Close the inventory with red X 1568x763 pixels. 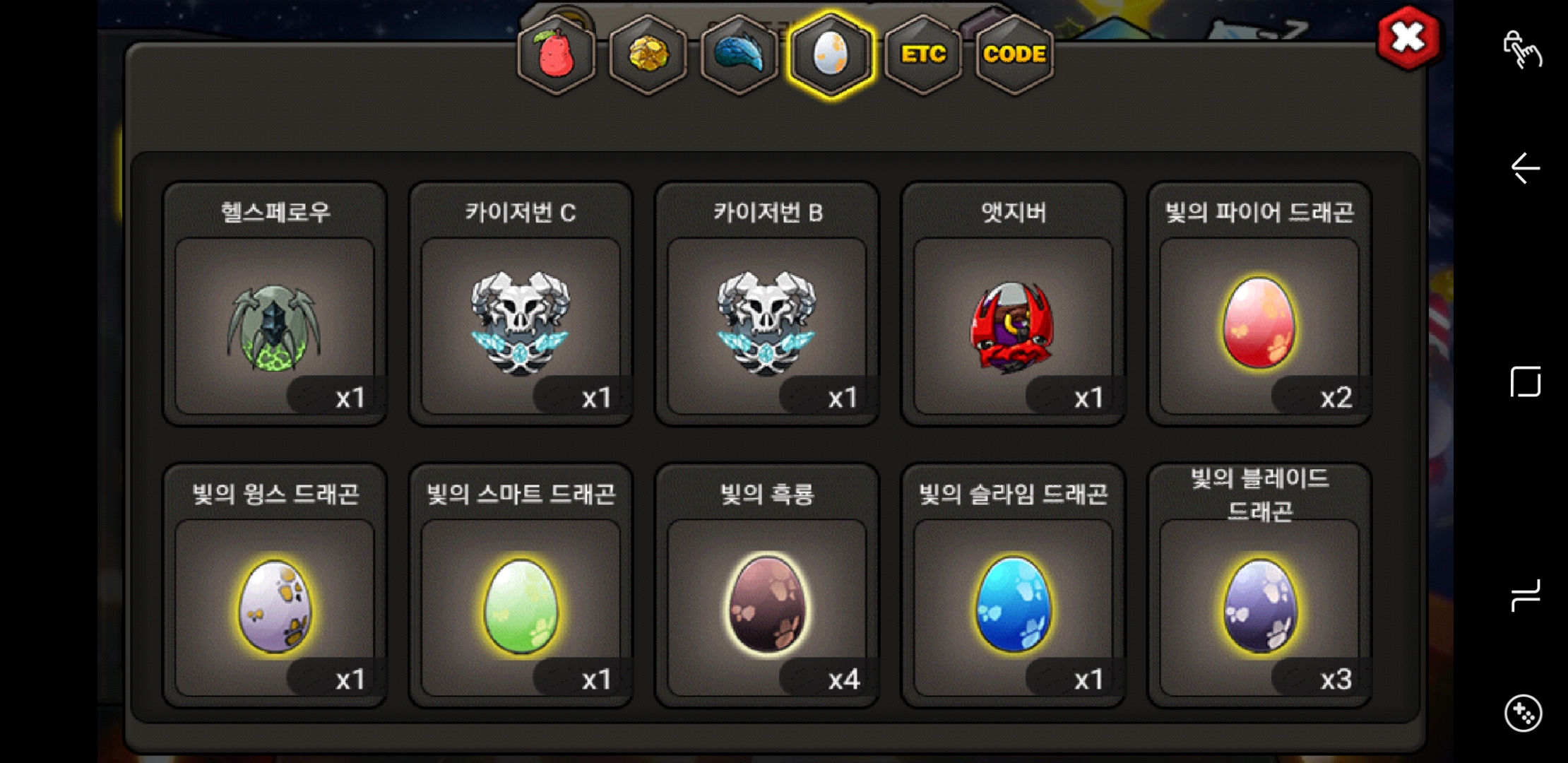[1408, 38]
